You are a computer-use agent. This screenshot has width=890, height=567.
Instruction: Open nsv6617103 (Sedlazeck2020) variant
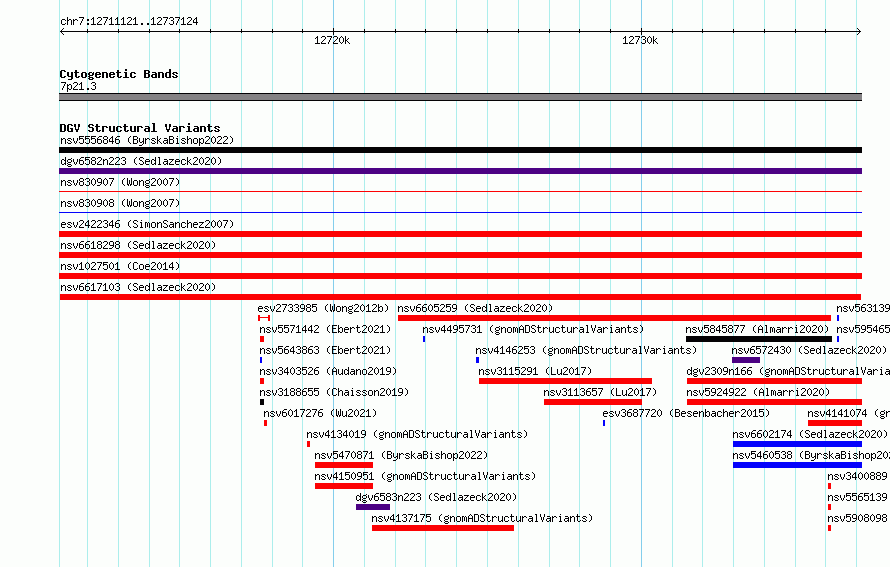click(138, 287)
